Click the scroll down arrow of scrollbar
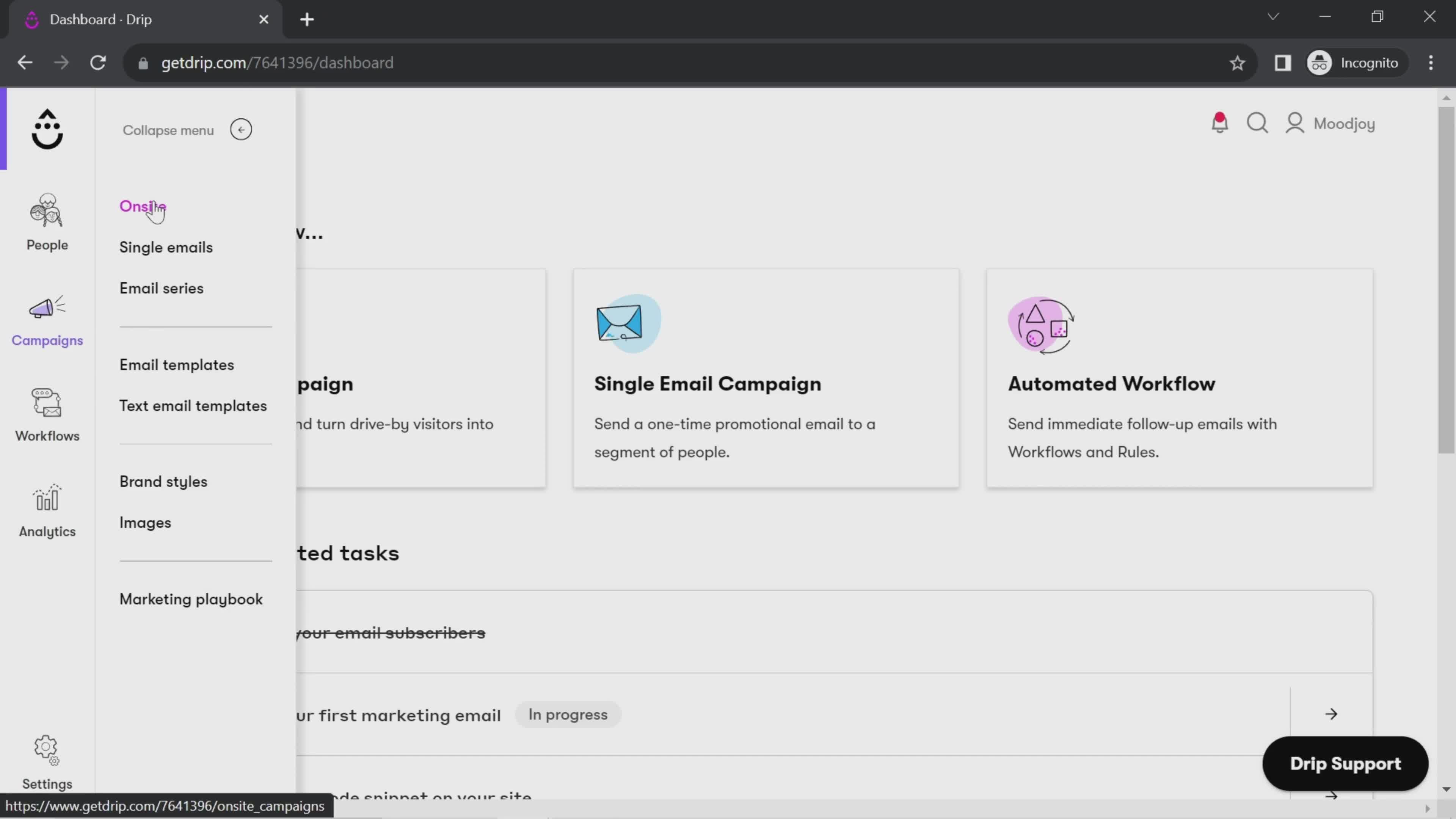1456x819 pixels. click(1447, 789)
